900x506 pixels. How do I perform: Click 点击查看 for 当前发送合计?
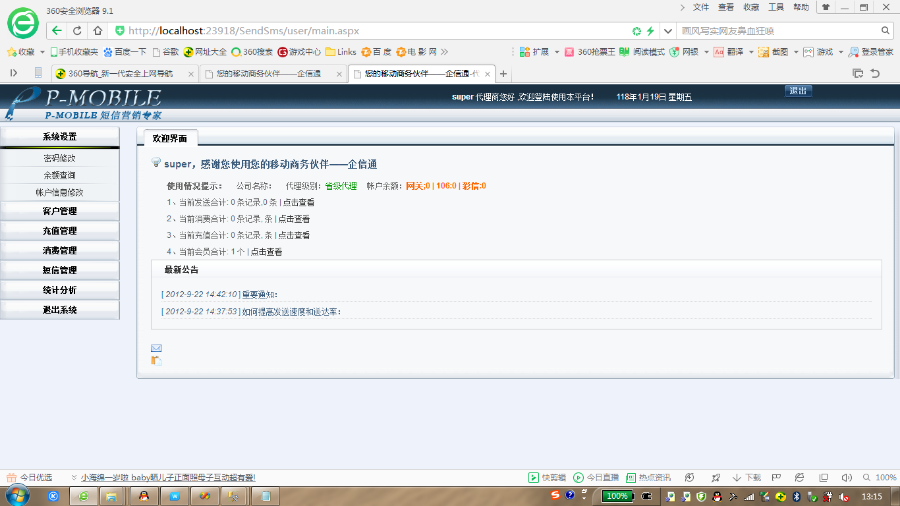tap(298, 203)
